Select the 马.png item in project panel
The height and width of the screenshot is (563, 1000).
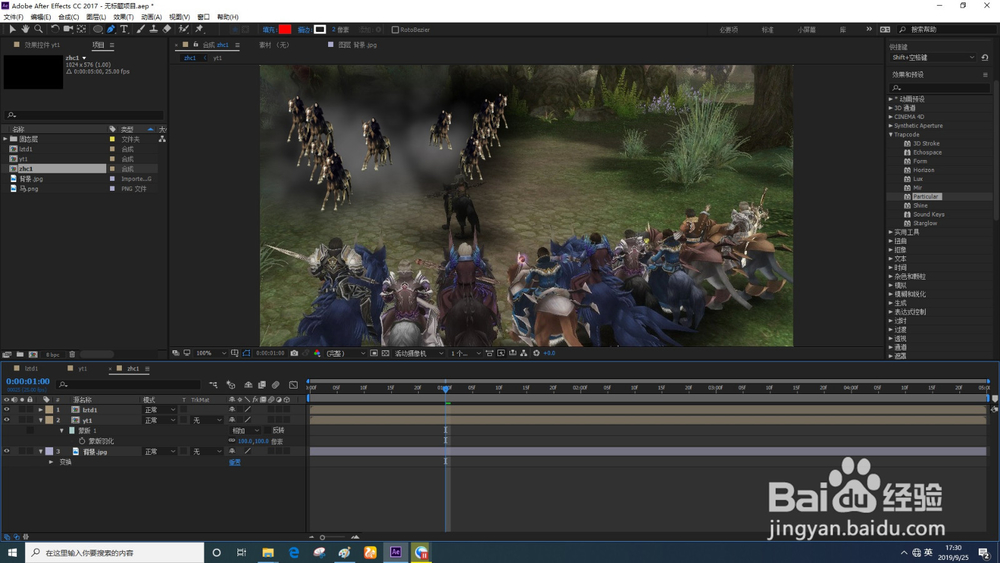(x=28, y=189)
